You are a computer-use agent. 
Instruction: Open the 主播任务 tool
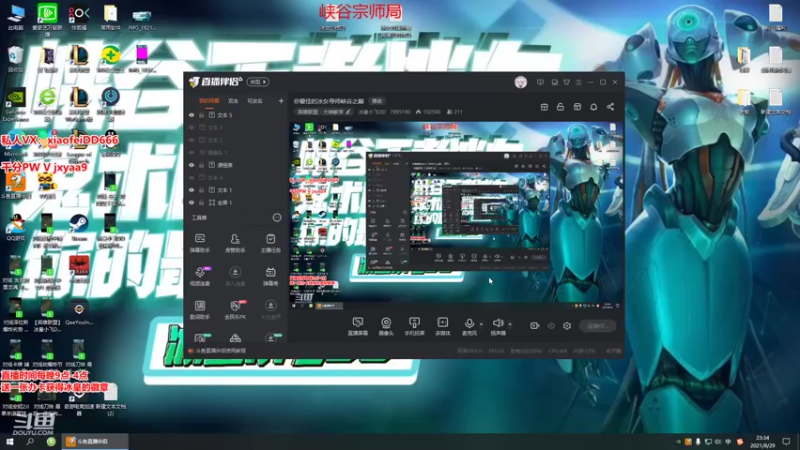pos(270,243)
